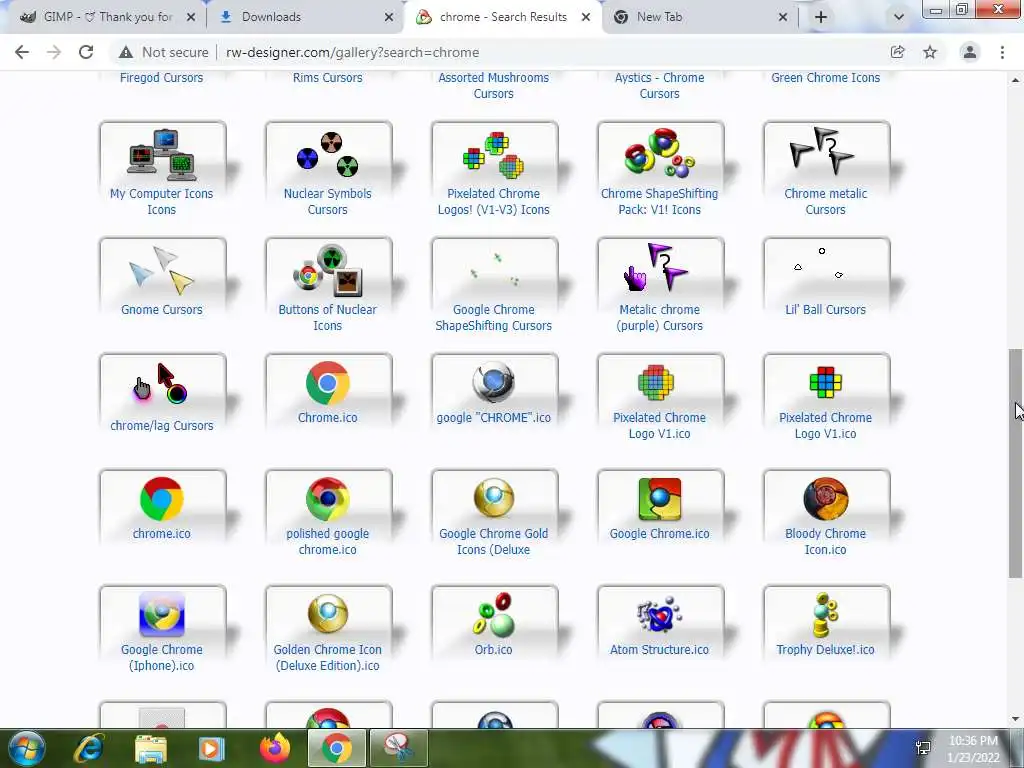Click the Nuclear Symbols Cursors text link

point(327,201)
